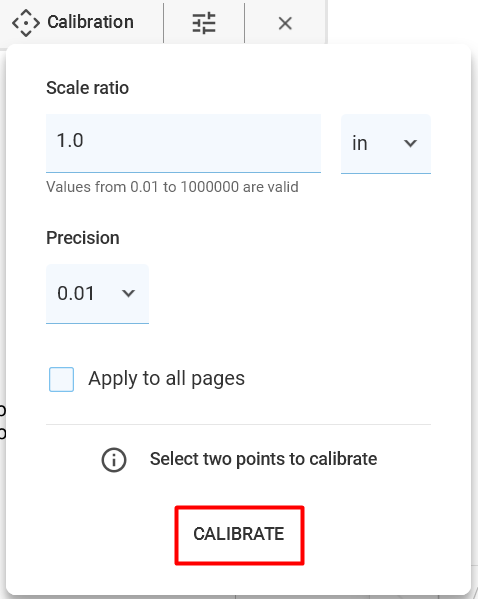Open the calibration settings sliders icon
Image resolution: width=478 pixels, height=599 pixels.
pyautogui.click(x=204, y=23)
